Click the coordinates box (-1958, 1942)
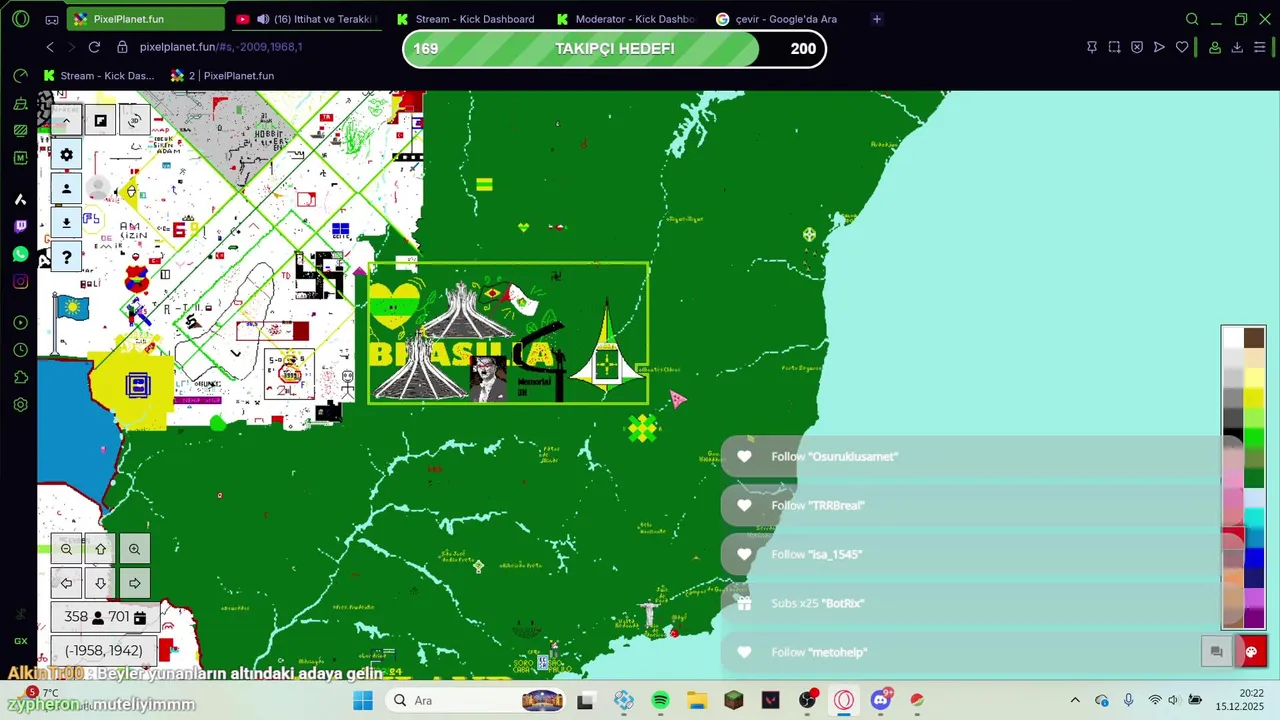Screen dimensions: 1280x720 [x=104, y=650]
